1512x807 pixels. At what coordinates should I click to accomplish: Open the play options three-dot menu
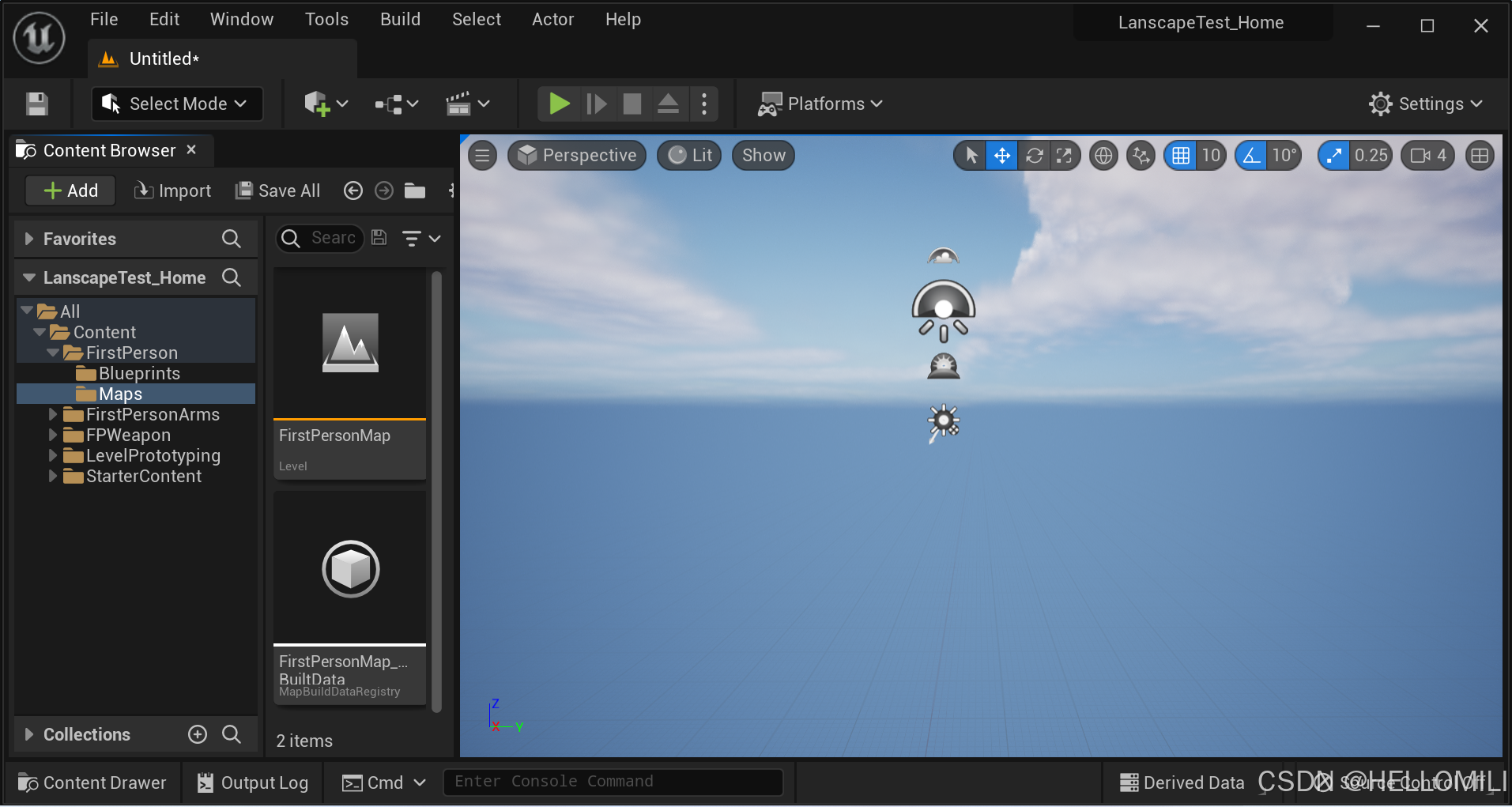coord(703,104)
